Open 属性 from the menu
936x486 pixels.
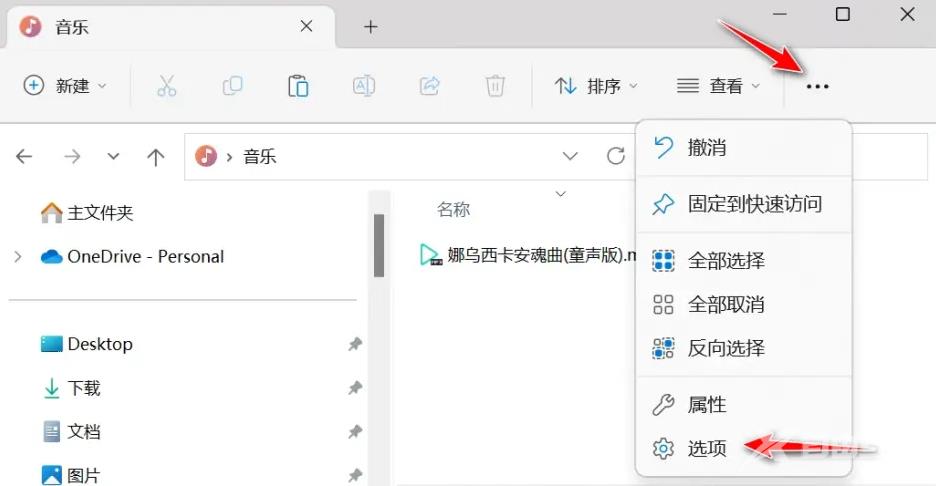[x=744, y=405]
